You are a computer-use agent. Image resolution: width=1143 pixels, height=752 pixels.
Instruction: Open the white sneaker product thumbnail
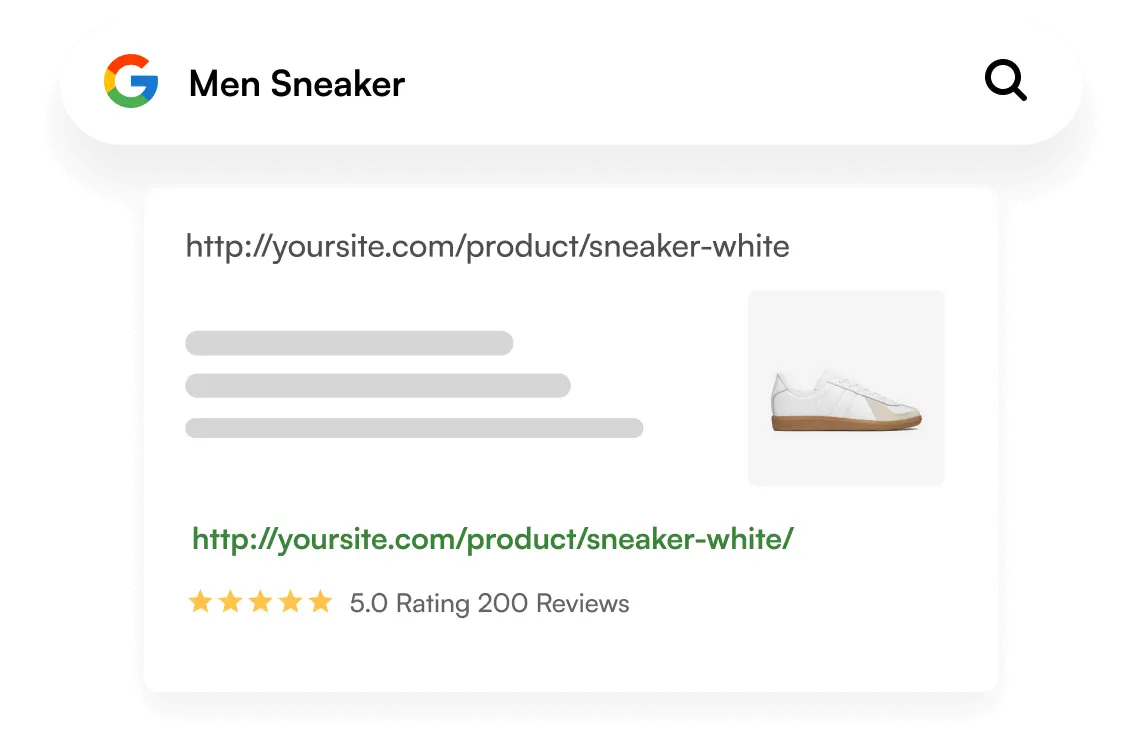846,388
